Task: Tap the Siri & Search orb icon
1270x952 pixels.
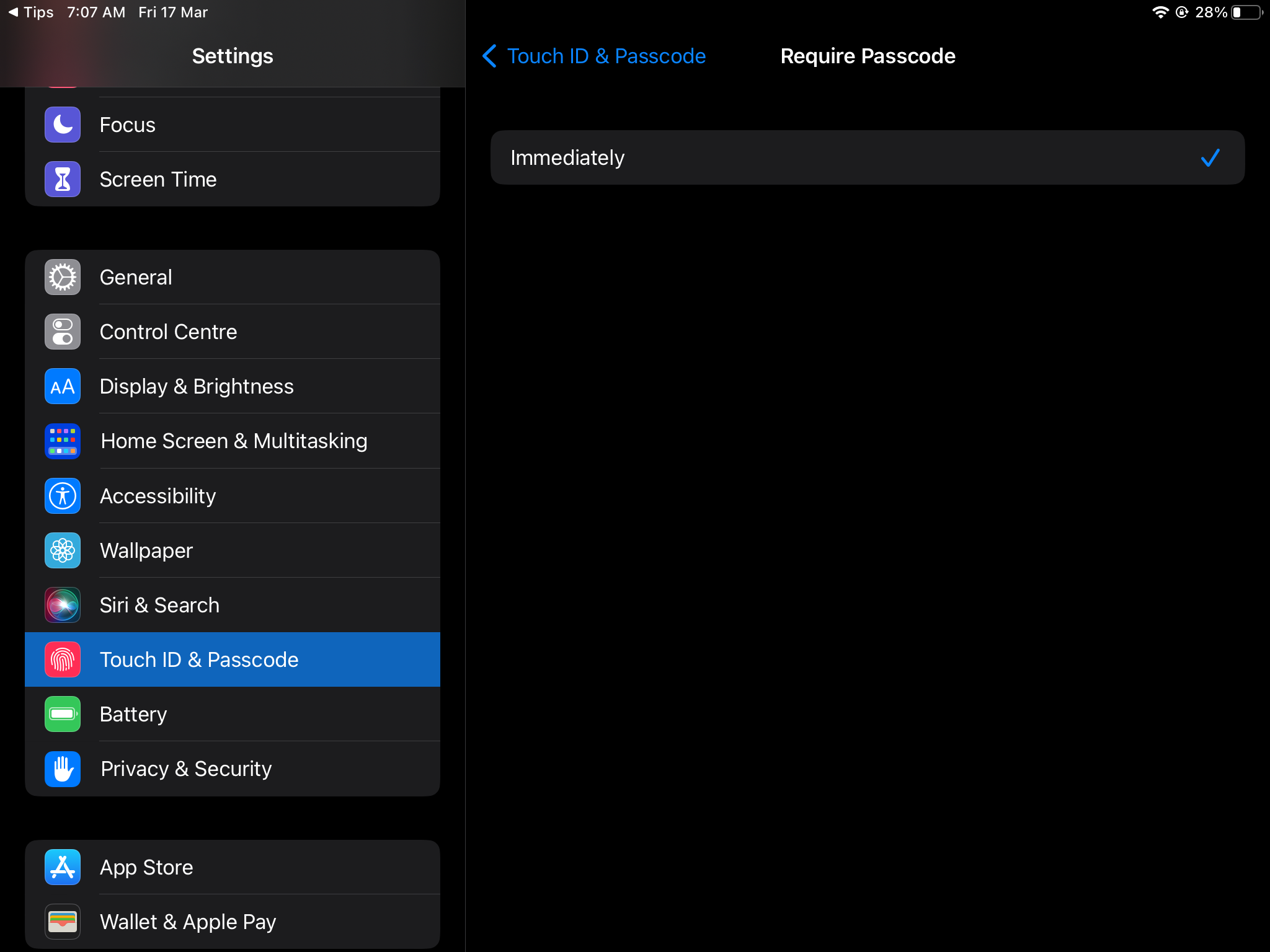Action: [x=63, y=605]
